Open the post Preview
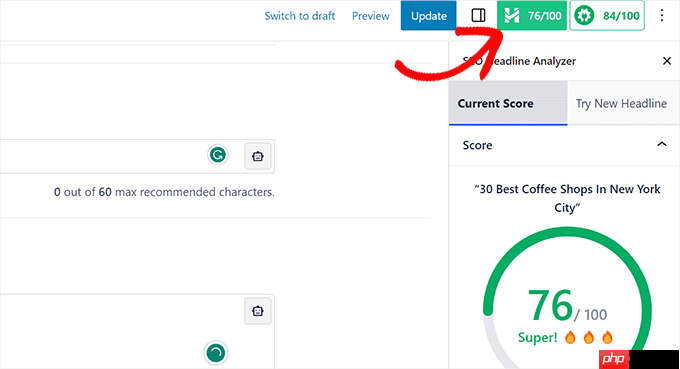680x369 pixels. tap(371, 16)
